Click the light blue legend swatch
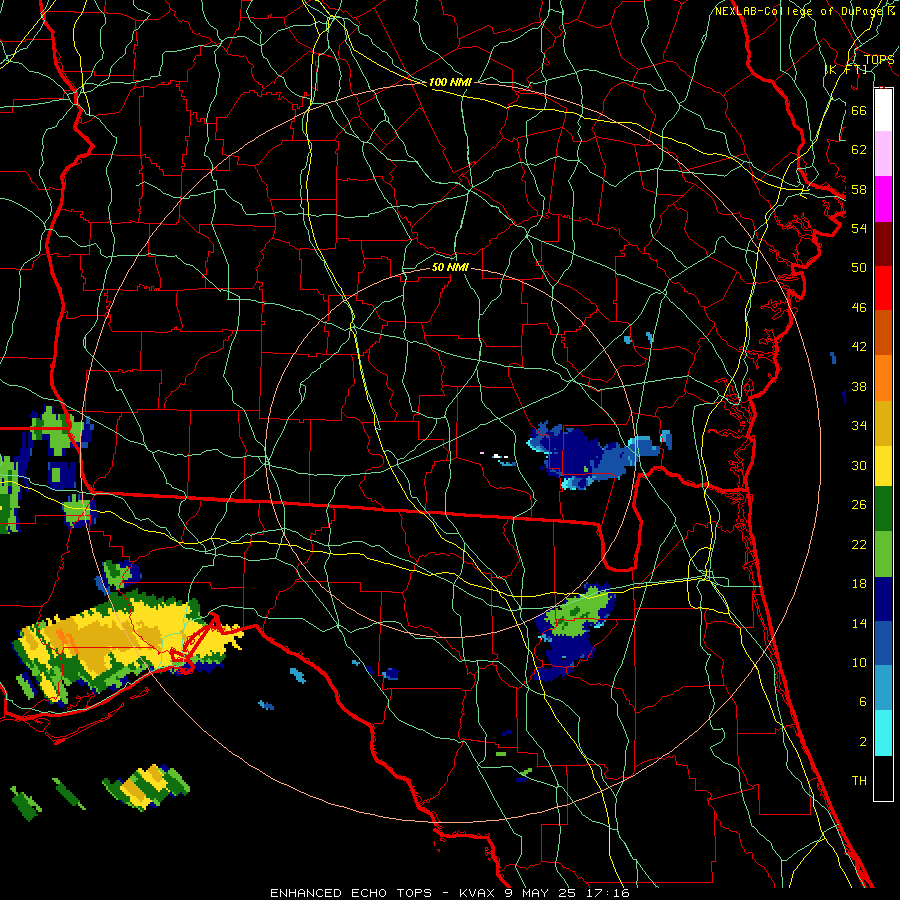Image resolution: width=900 pixels, height=900 pixels. click(883, 688)
